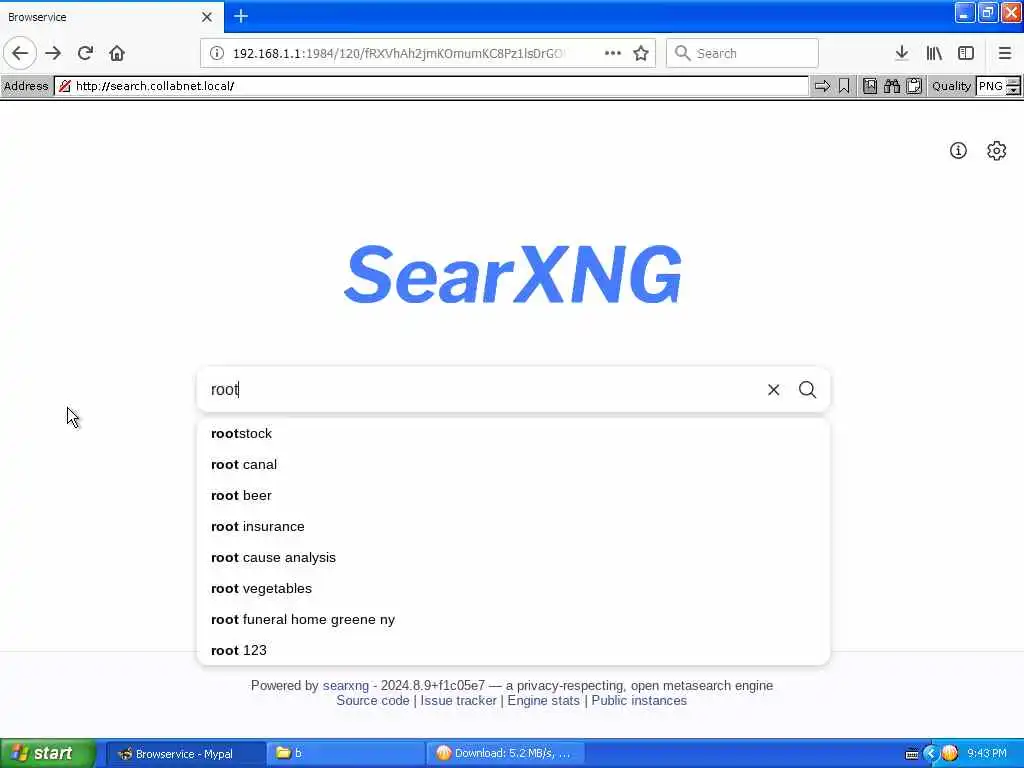Open the site information icon in URL bar
The width and height of the screenshot is (1024, 768).
tap(217, 53)
